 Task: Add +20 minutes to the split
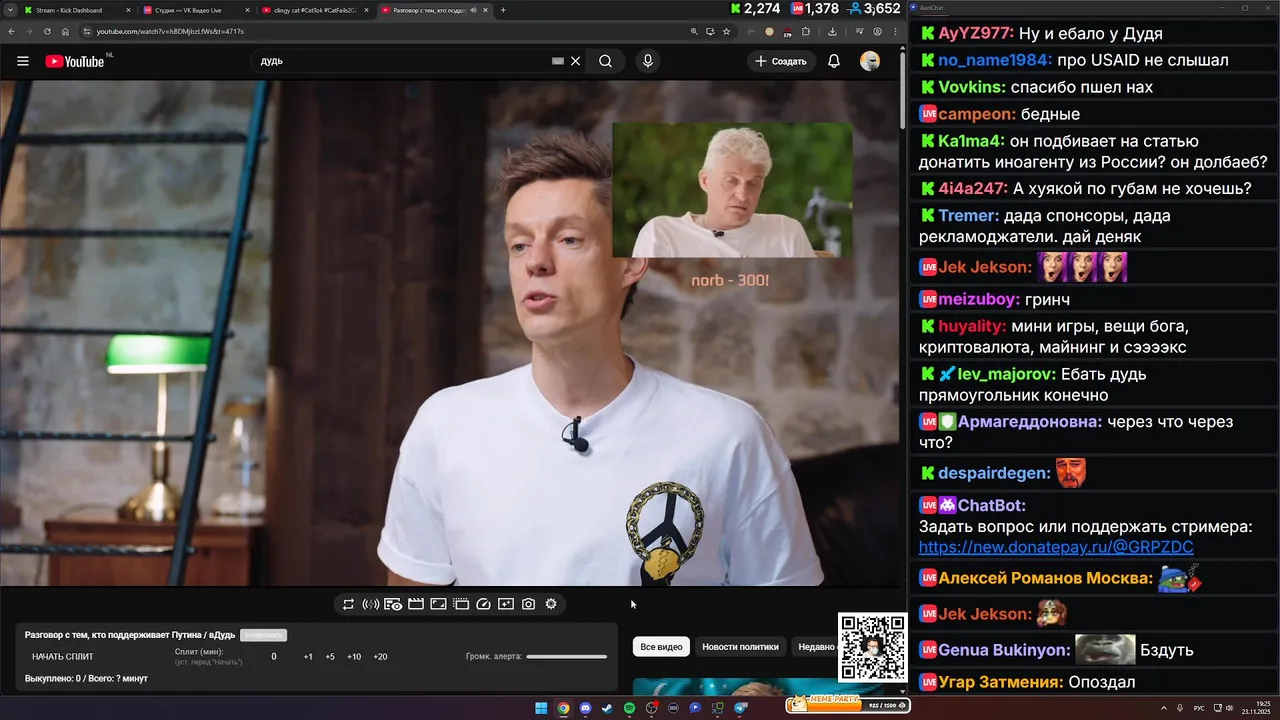[380, 657]
